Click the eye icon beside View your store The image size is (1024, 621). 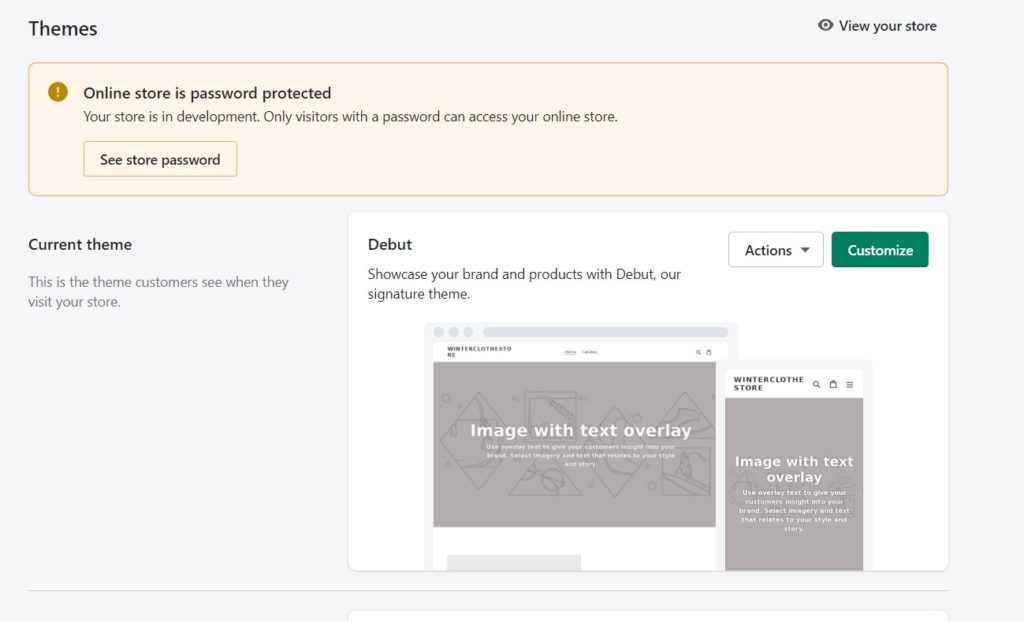pyautogui.click(x=825, y=25)
